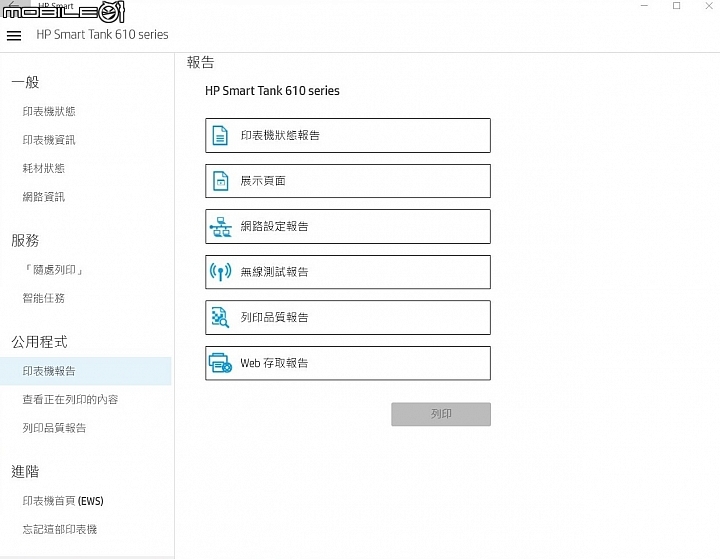Select the 展示頁面 report option
Image resolution: width=720 pixels, height=559 pixels.
[348, 181]
